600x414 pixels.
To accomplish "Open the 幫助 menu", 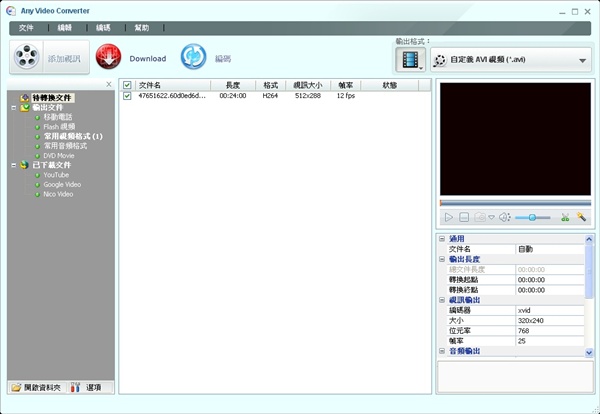I will coord(142,28).
